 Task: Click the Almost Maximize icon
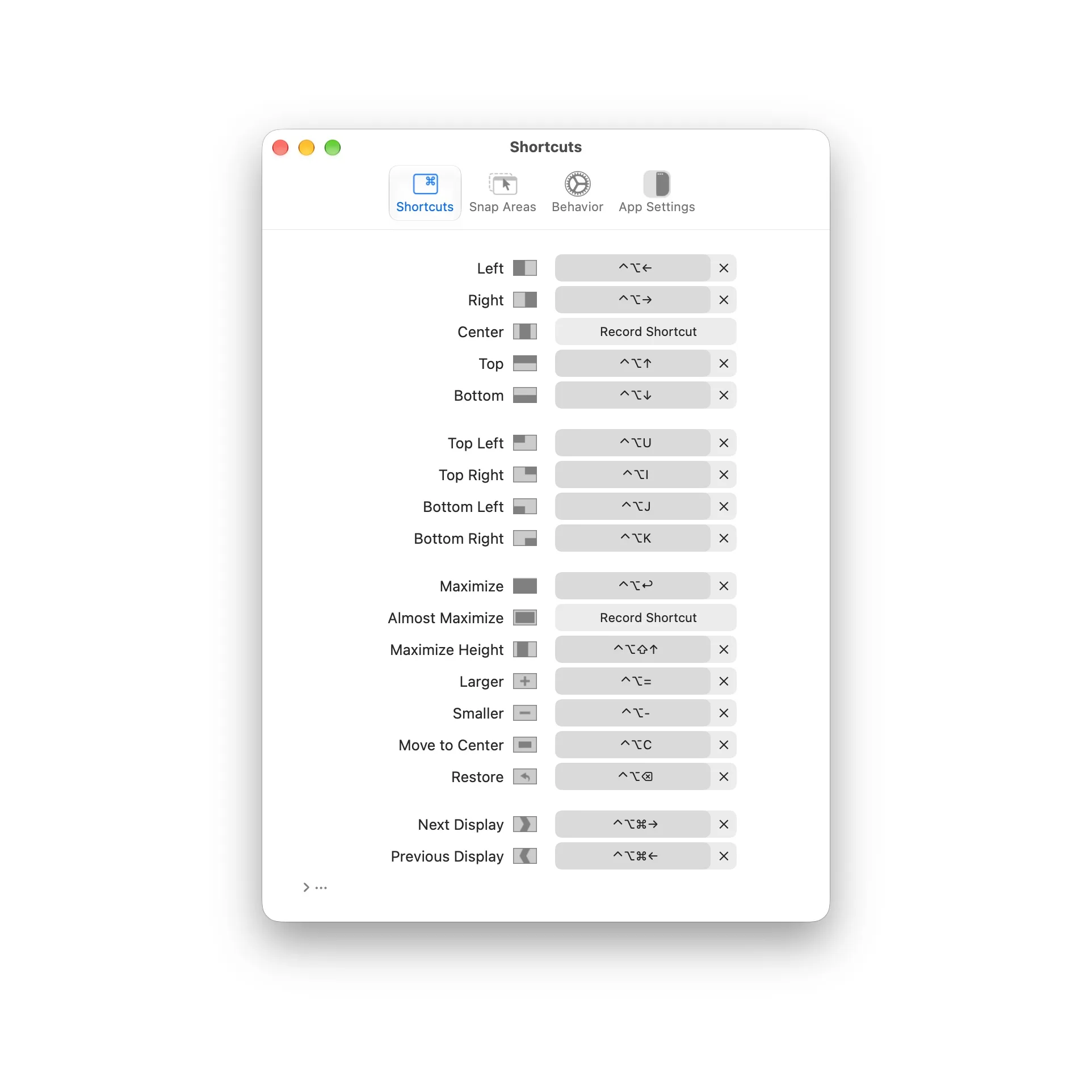[x=525, y=618]
